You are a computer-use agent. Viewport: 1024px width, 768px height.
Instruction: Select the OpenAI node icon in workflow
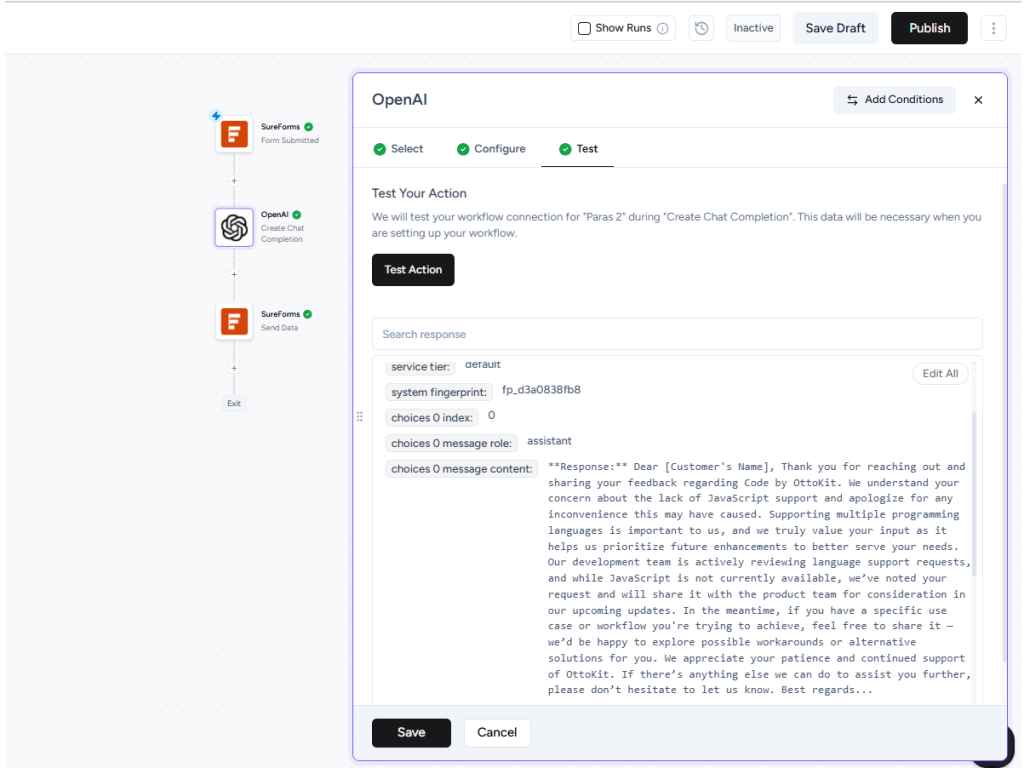234,228
